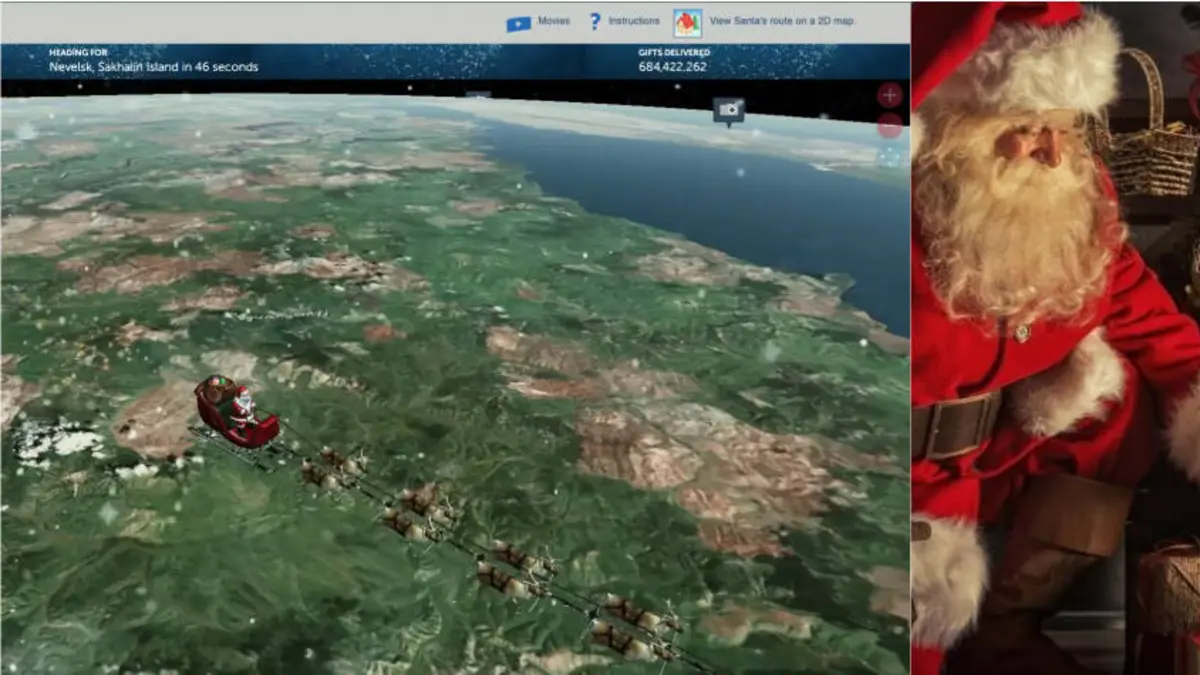The width and height of the screenshot is (1200, 675).
Task: Click the Nevelsk, Sakhalin Island destination text
Action: [x=153, y=67]
